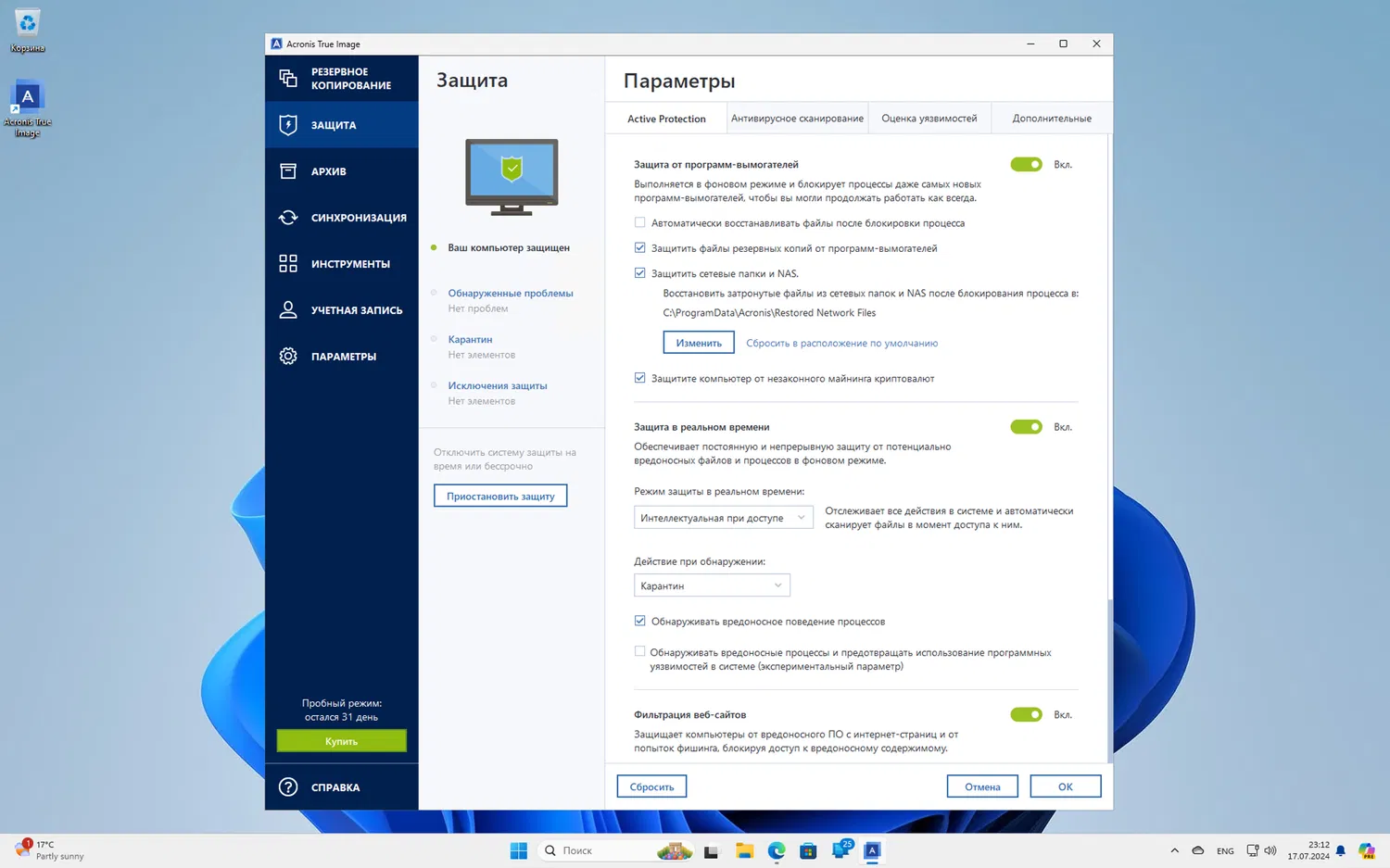The width and height of the screenshot is (1390, 868).
Task: Select the Acronis True Image desktop shortcut
Action: [x=28, y=109]
